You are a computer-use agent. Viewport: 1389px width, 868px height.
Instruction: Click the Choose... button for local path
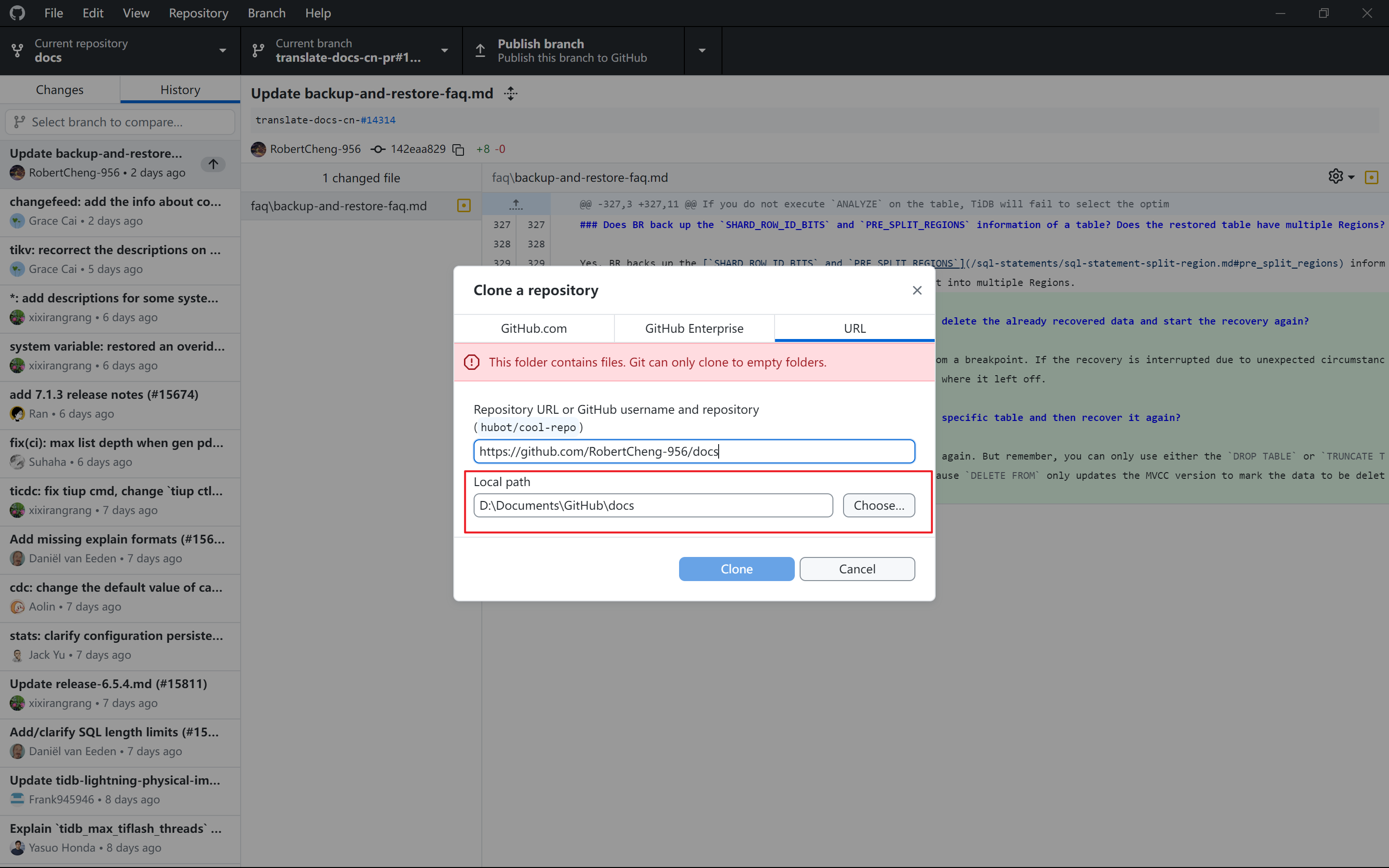tap(878, 505)
